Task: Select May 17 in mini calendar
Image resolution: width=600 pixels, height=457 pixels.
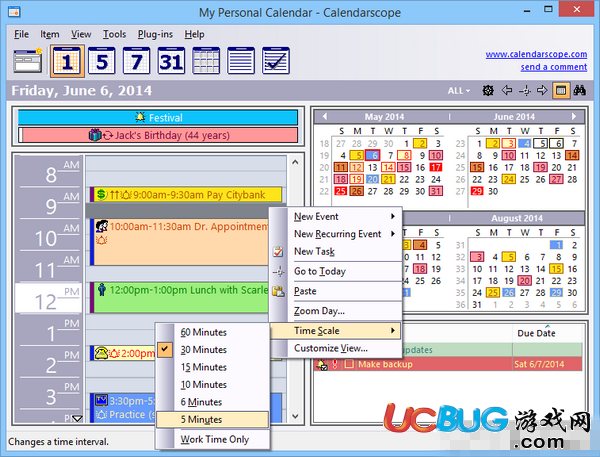Action: [435, 167]
